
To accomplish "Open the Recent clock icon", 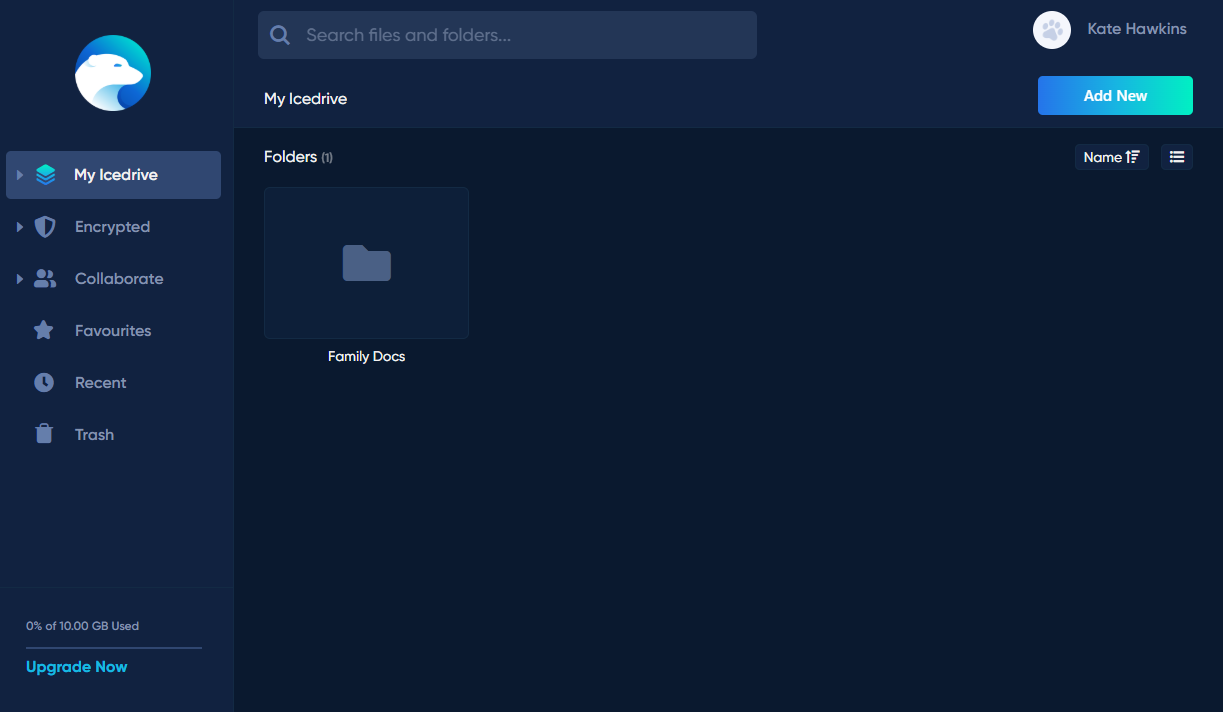I will [45, 382].
